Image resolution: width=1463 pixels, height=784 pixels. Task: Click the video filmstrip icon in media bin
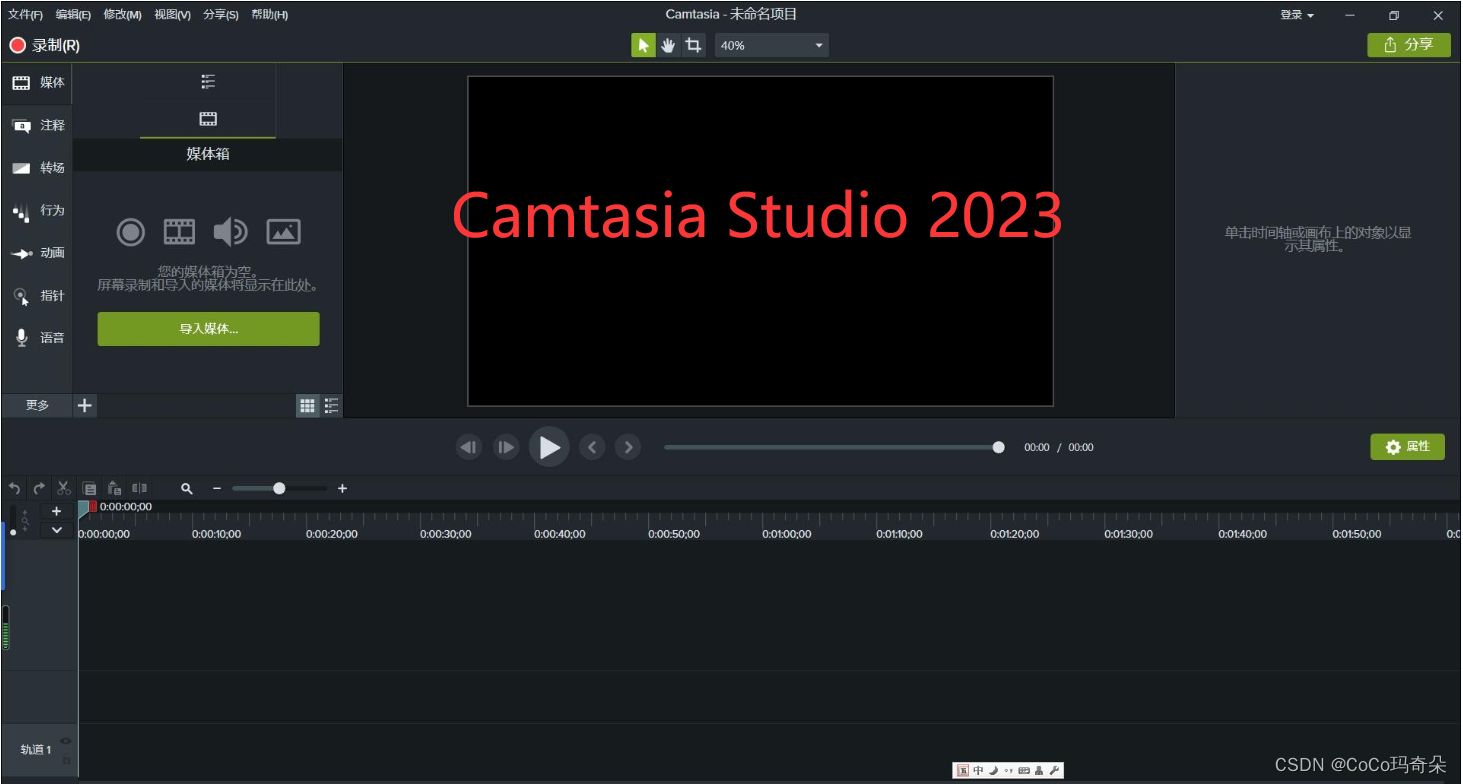tap(179, 232)
